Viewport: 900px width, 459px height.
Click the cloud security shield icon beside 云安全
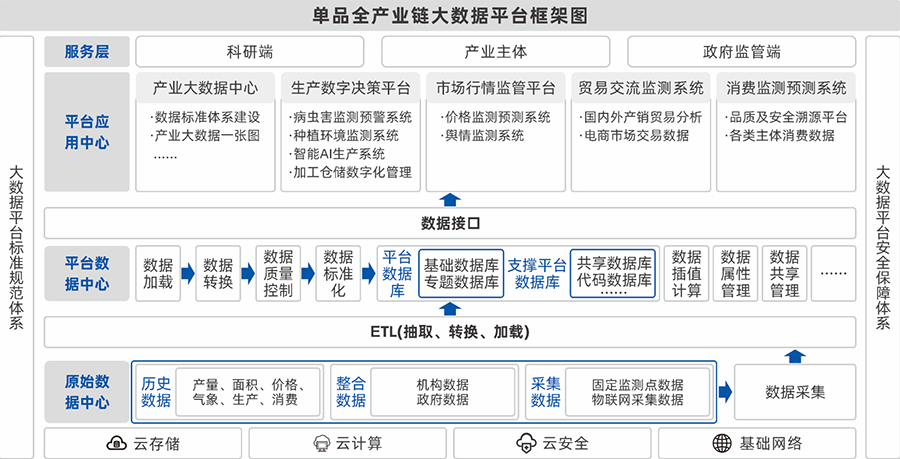point(527,443)
